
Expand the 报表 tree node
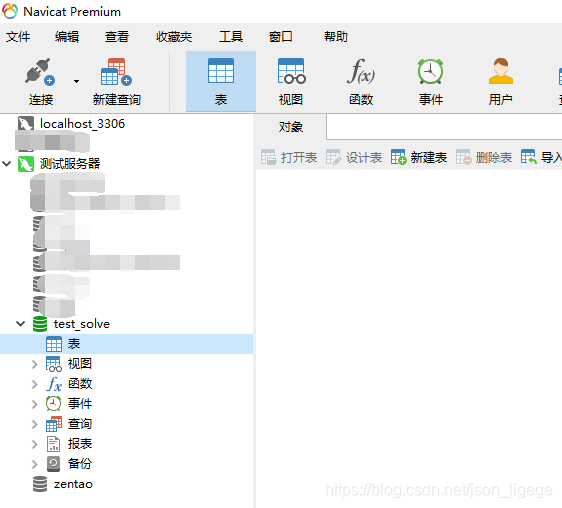pos(34,445)
